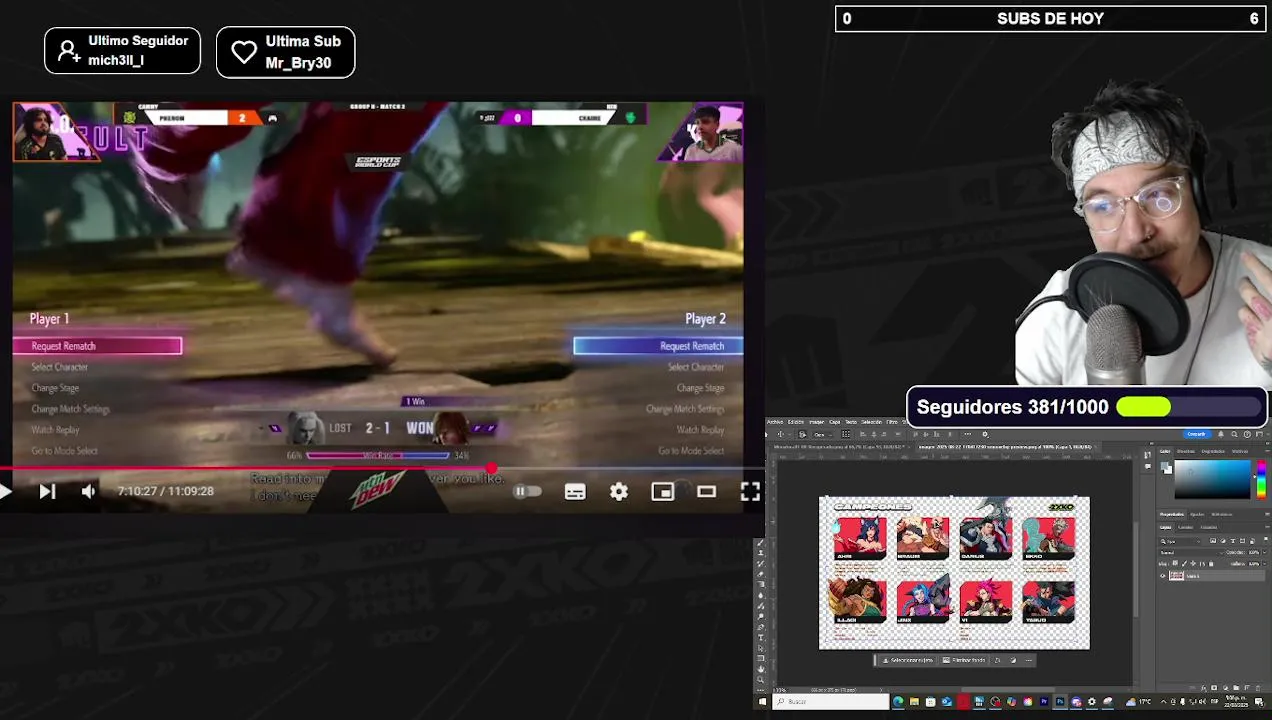Switch to the second document tab at 100%
The height and width of the screenshot is (720, 1272).
coord(1007,447)
